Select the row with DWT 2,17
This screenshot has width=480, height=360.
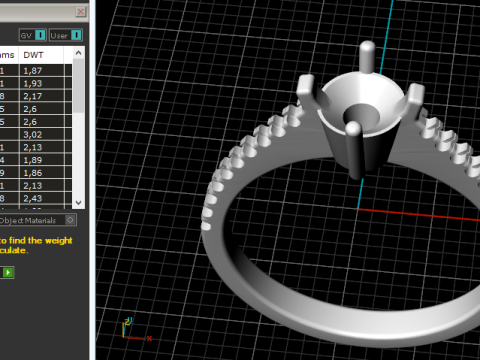click(36, 96)
